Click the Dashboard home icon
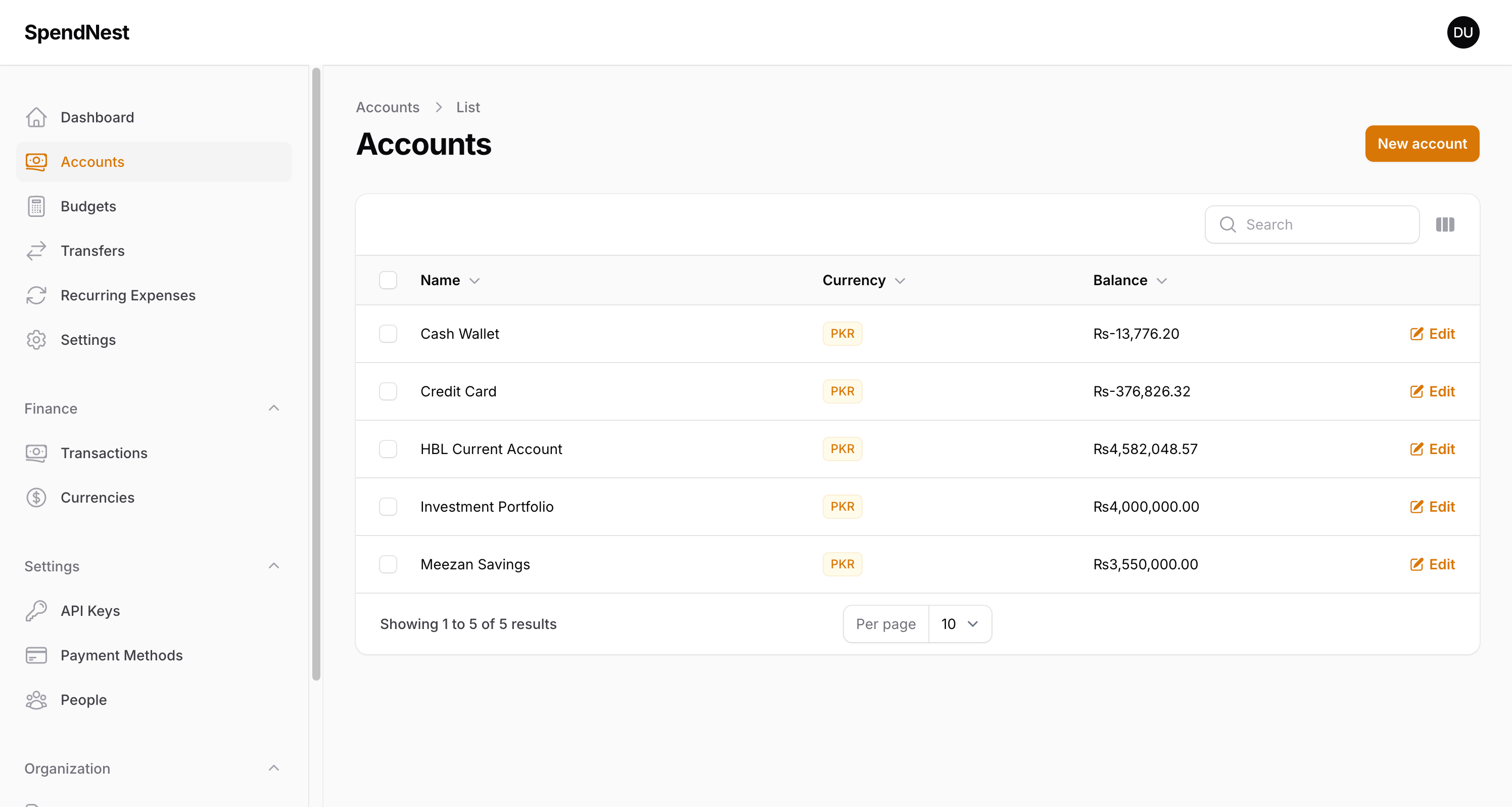Viewport: 1512px width, 807px height. click(36, 117)
